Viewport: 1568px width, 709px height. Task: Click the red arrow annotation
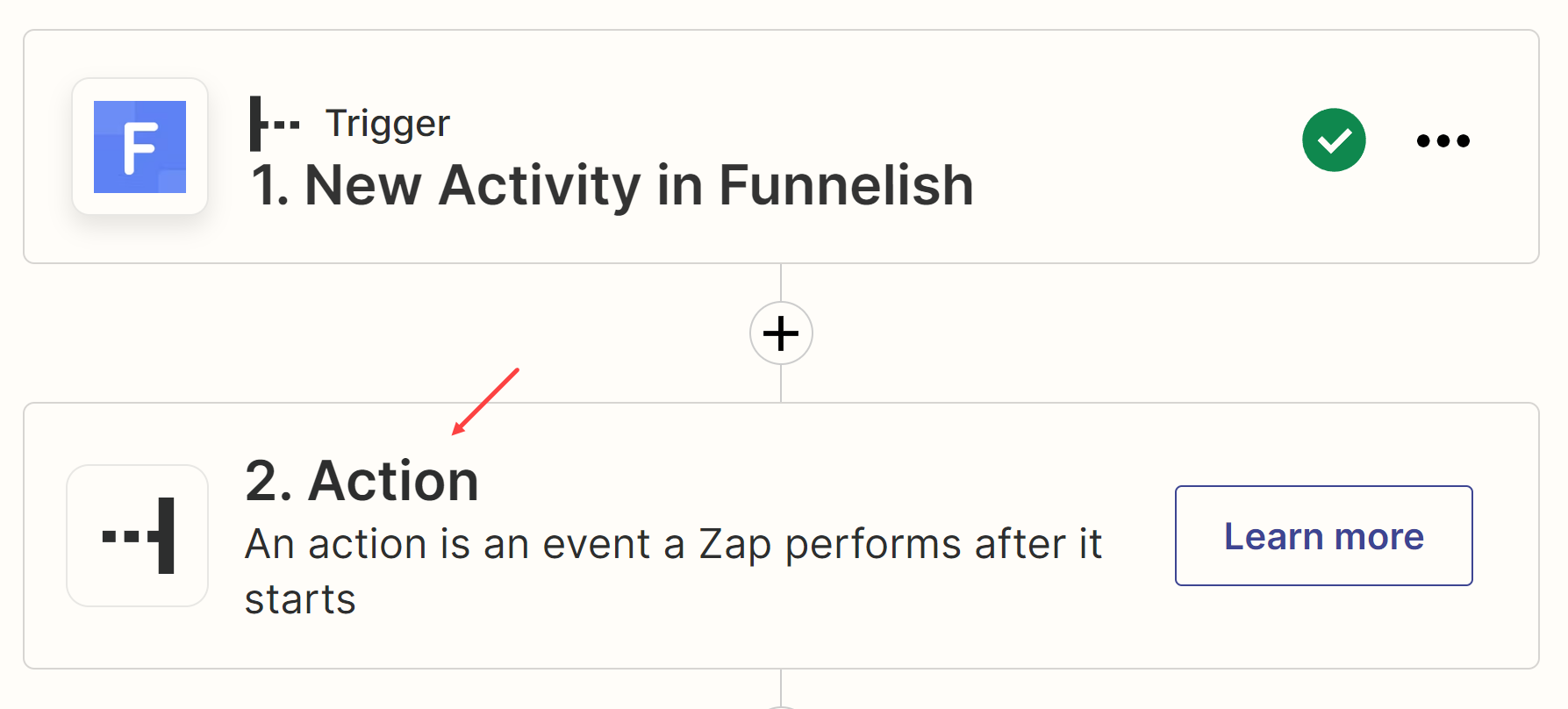485,401
